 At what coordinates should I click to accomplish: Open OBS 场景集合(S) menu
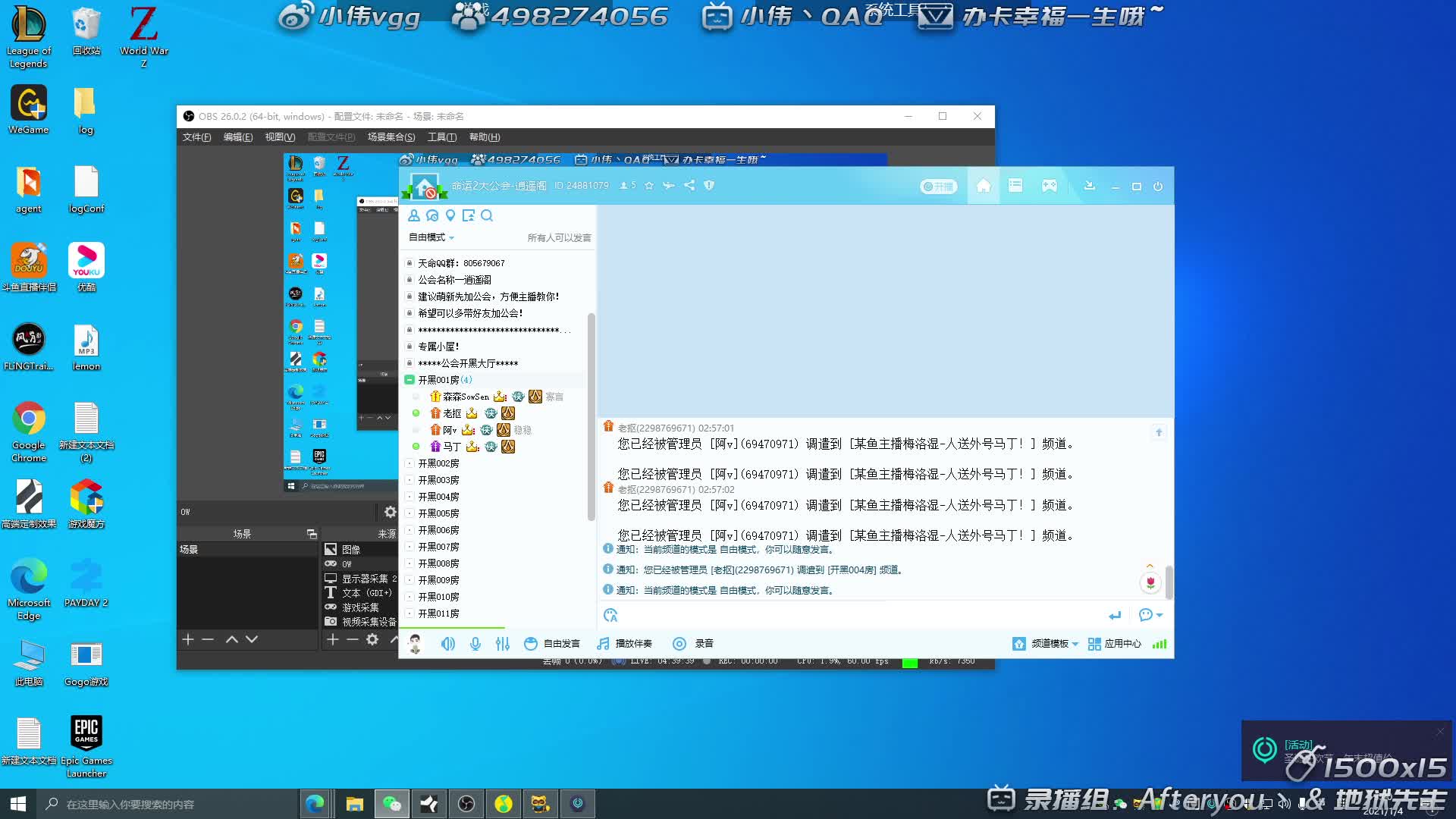tap(391, 137)
